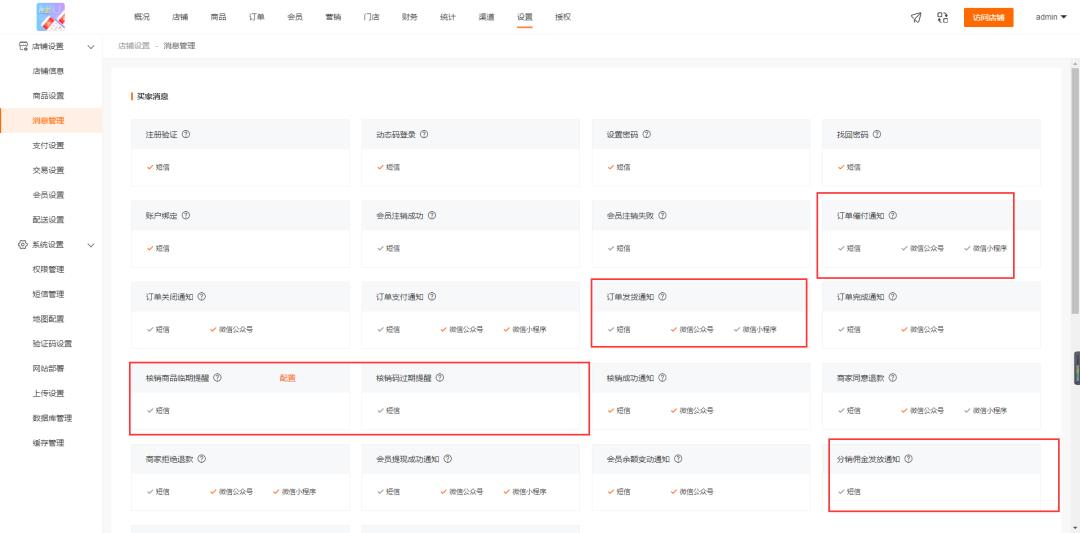
Task: Click help icon beside 订单支付通知
Action: (432, 297)
